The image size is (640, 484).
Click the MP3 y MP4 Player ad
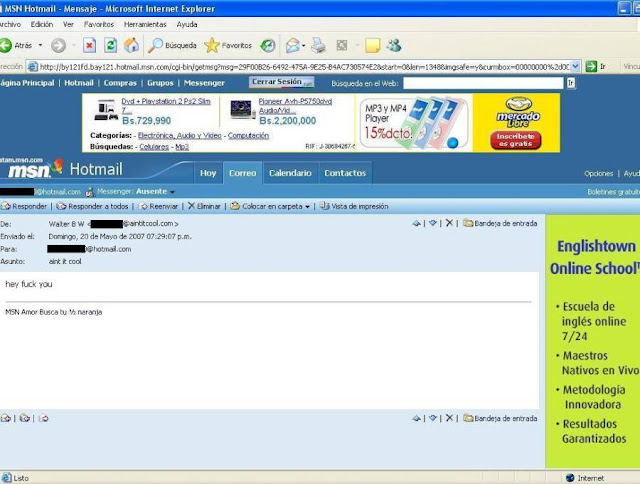(x=413, y=123)
